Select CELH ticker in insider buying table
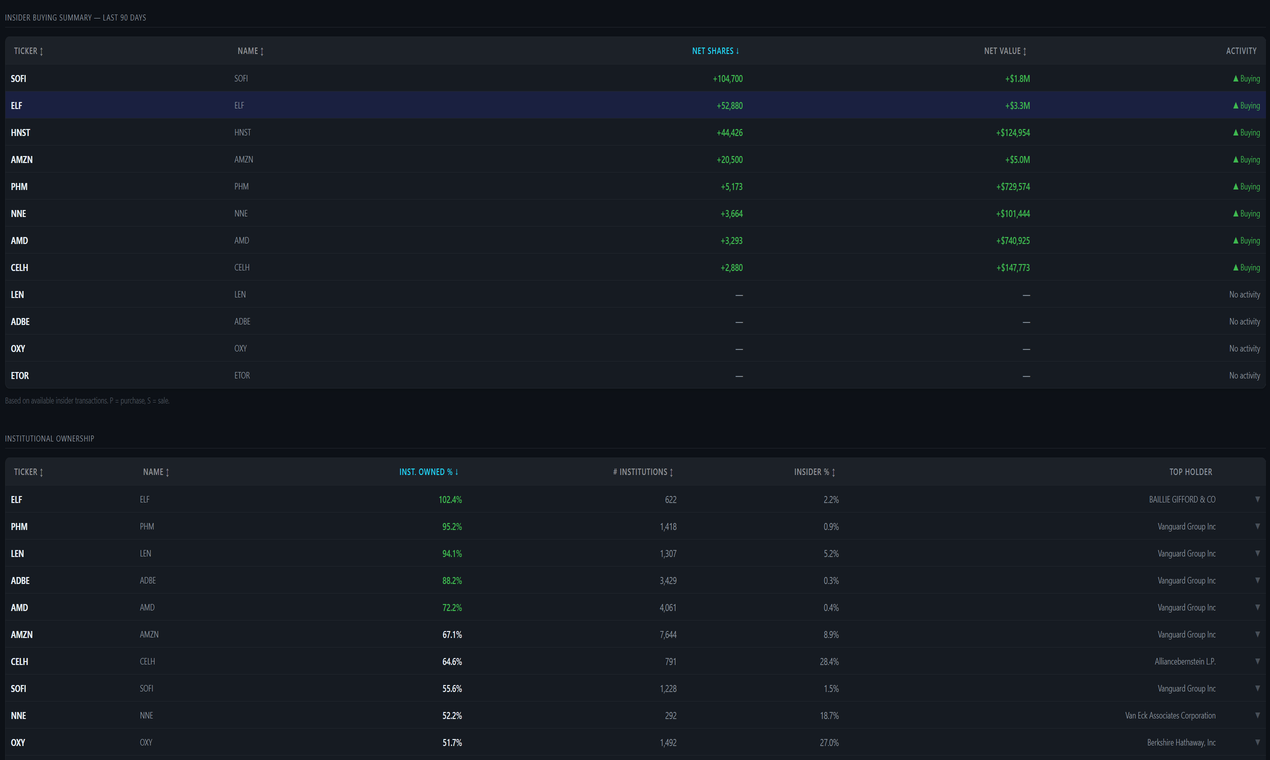Image resolution: width=1270 pixels, height=760 pixels. [x=20, y=267]
